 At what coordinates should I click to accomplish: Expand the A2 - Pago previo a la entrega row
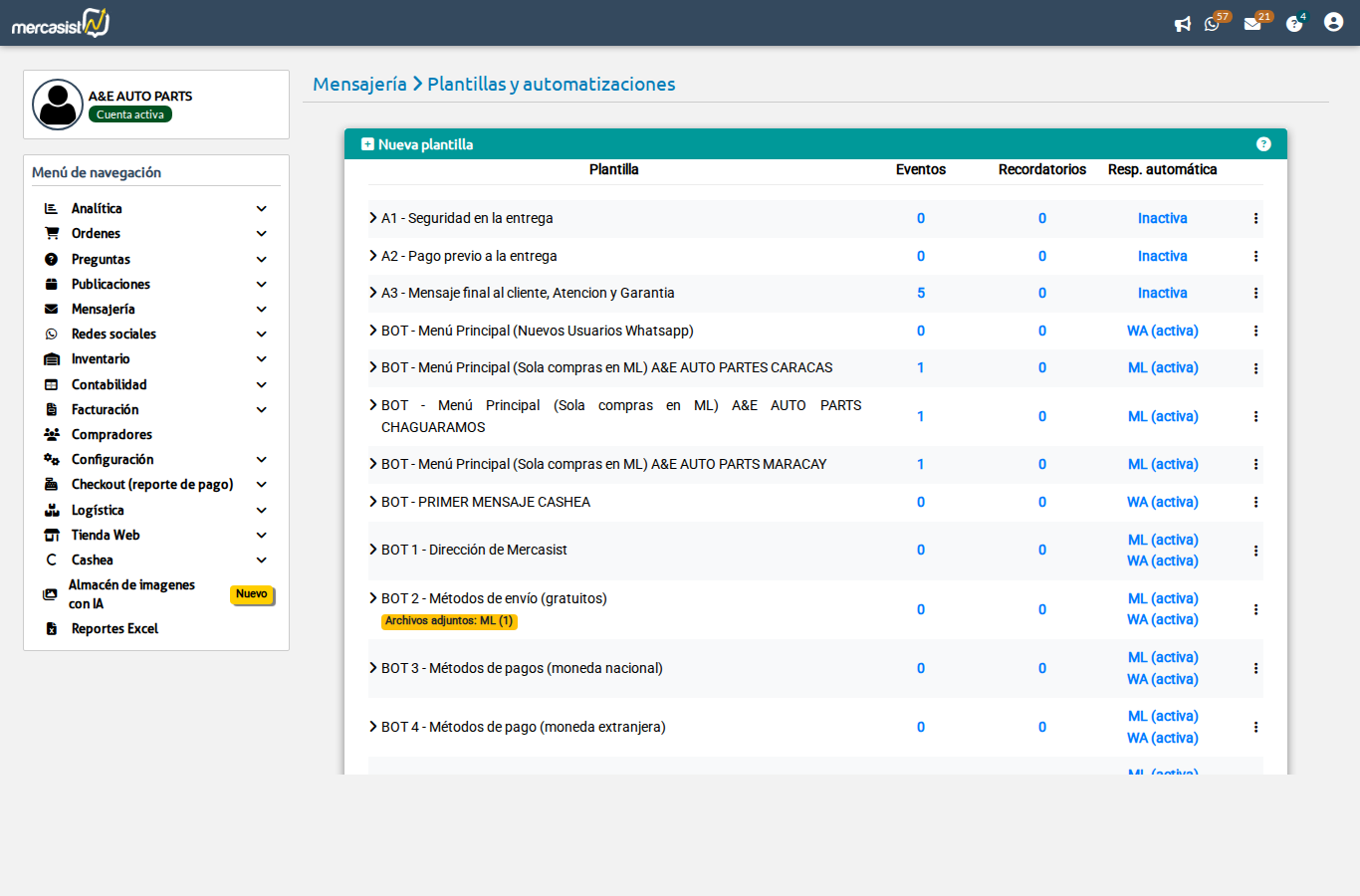tap(373, 256)
